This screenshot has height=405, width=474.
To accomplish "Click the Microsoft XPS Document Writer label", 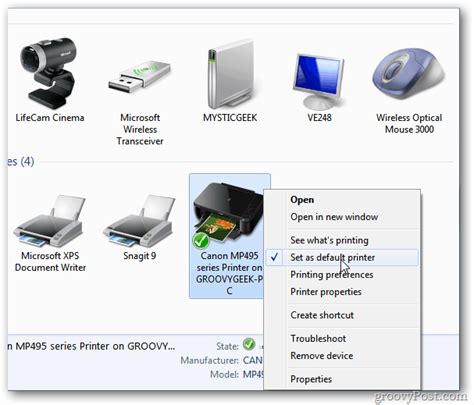I will click(x=50, y=262).
